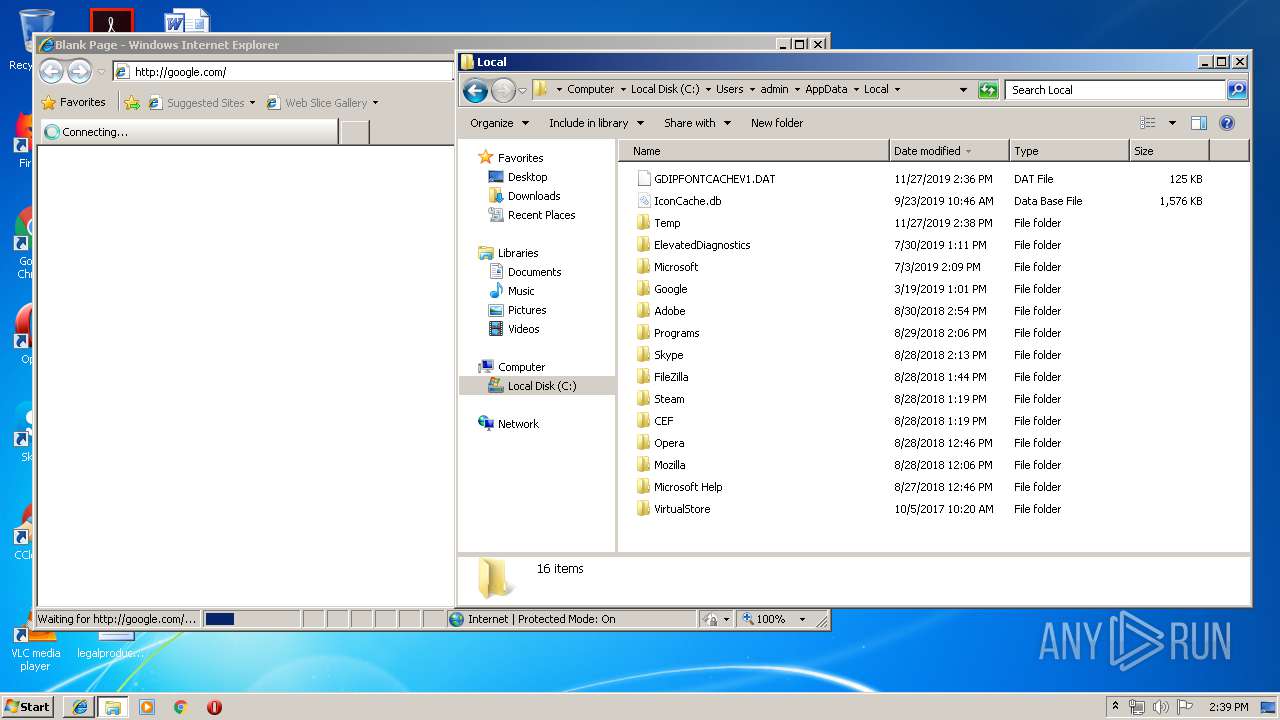This screenshot has width=1280, height=720.
Task: Open Include in library dropdown
Action: 595,123
